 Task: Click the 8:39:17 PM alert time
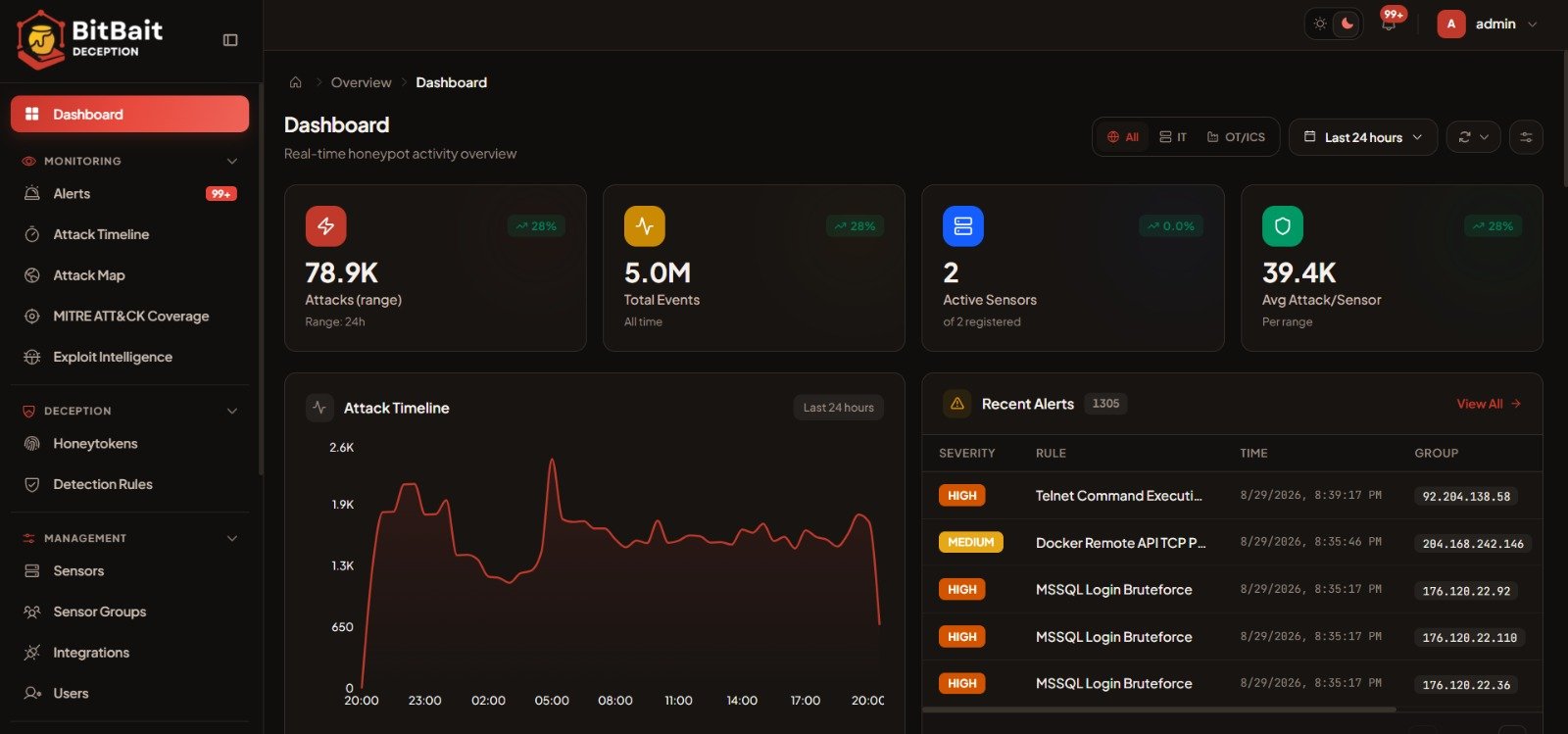pyautogui.click(x=1310, y=496)
